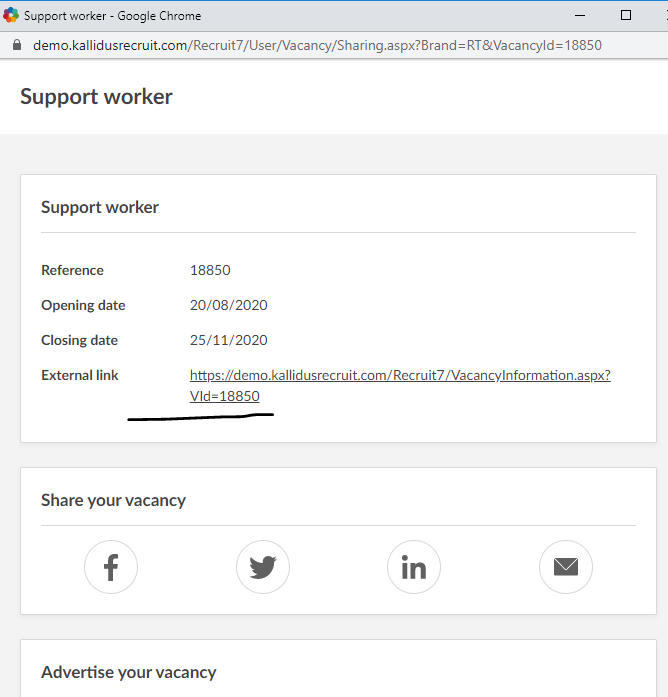This screenshot has width=668, height=697.
Task: Click the closing date 25/11/2020
Action: (228, 340)
